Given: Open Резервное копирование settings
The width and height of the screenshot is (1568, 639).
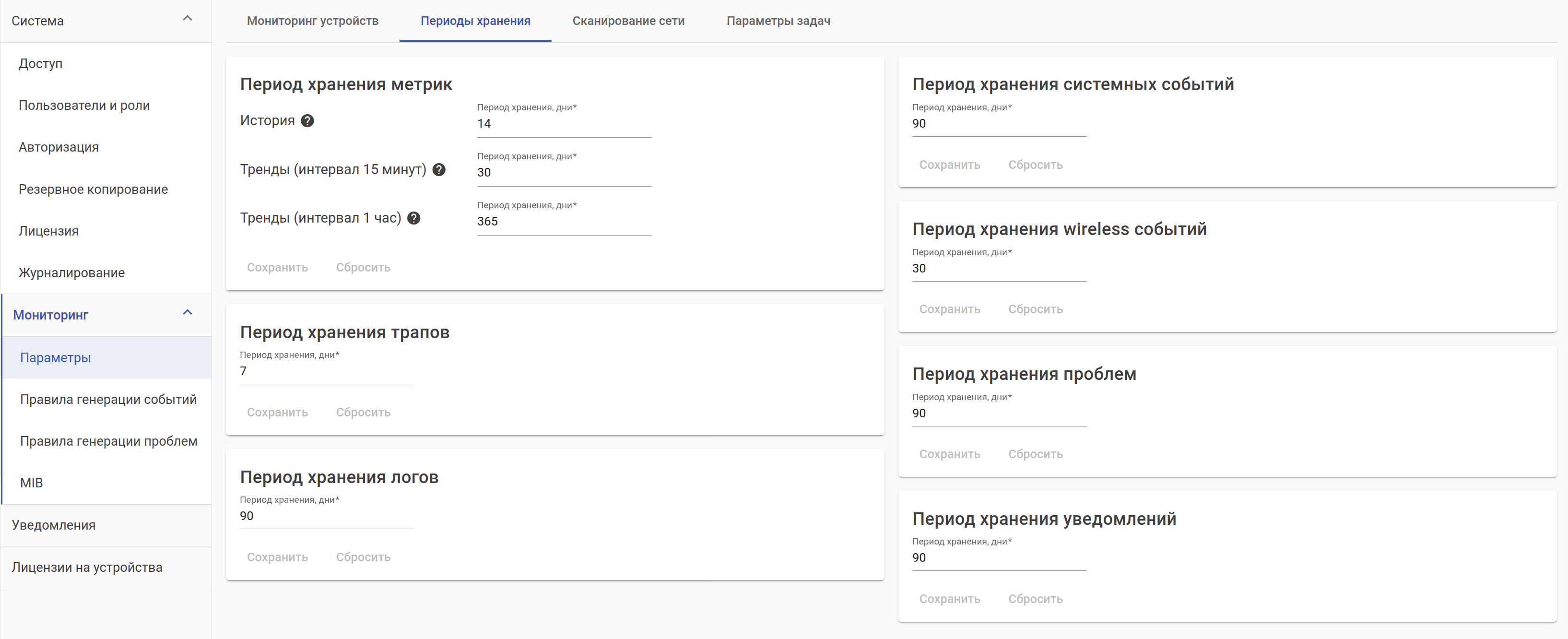Looking at the screenshot, I should pyautogui.click(x=93, y=189).
